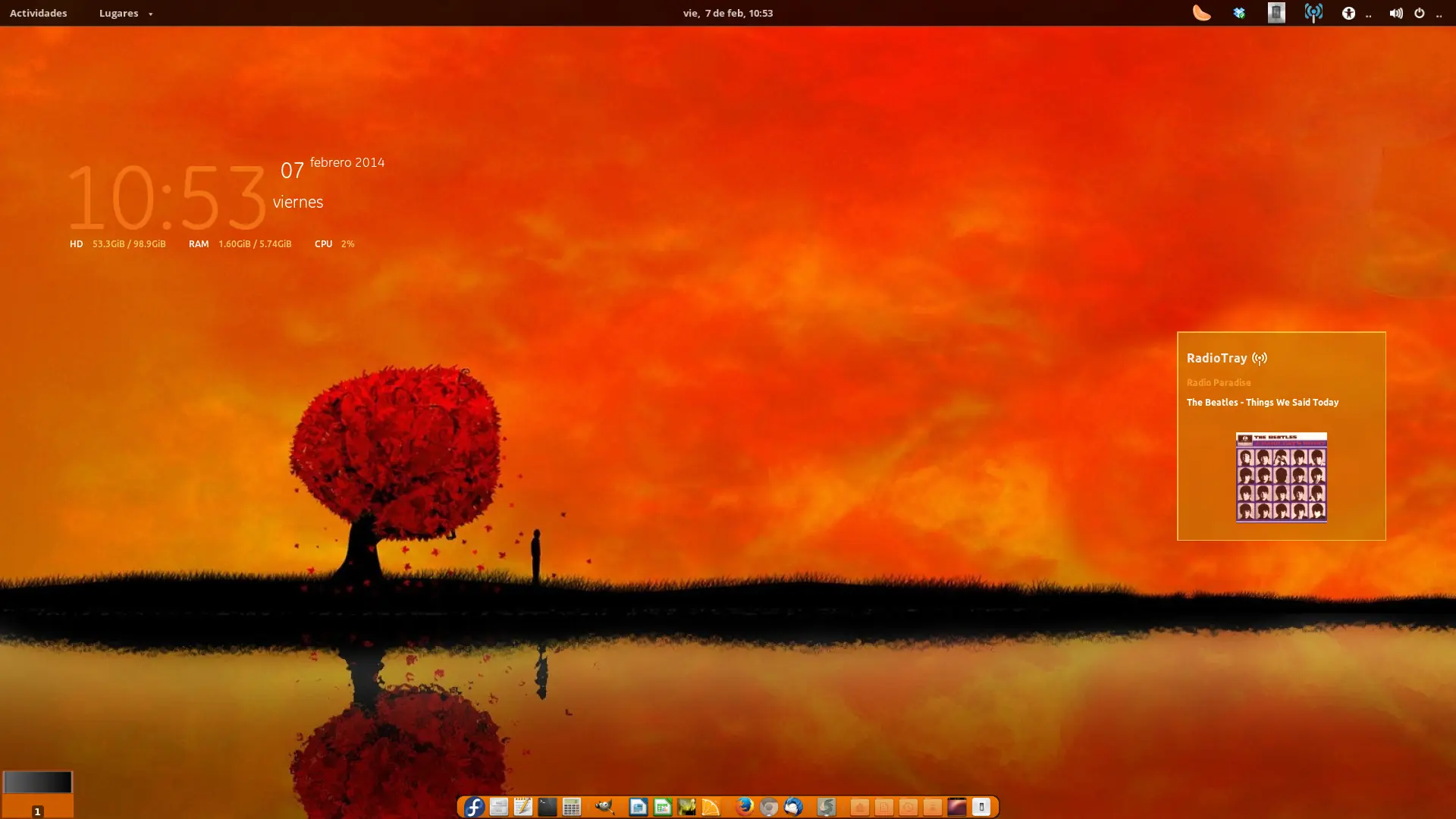Open the power button system menu
This screenshot has height=819, width=1456.
[x=1419, y=13]
